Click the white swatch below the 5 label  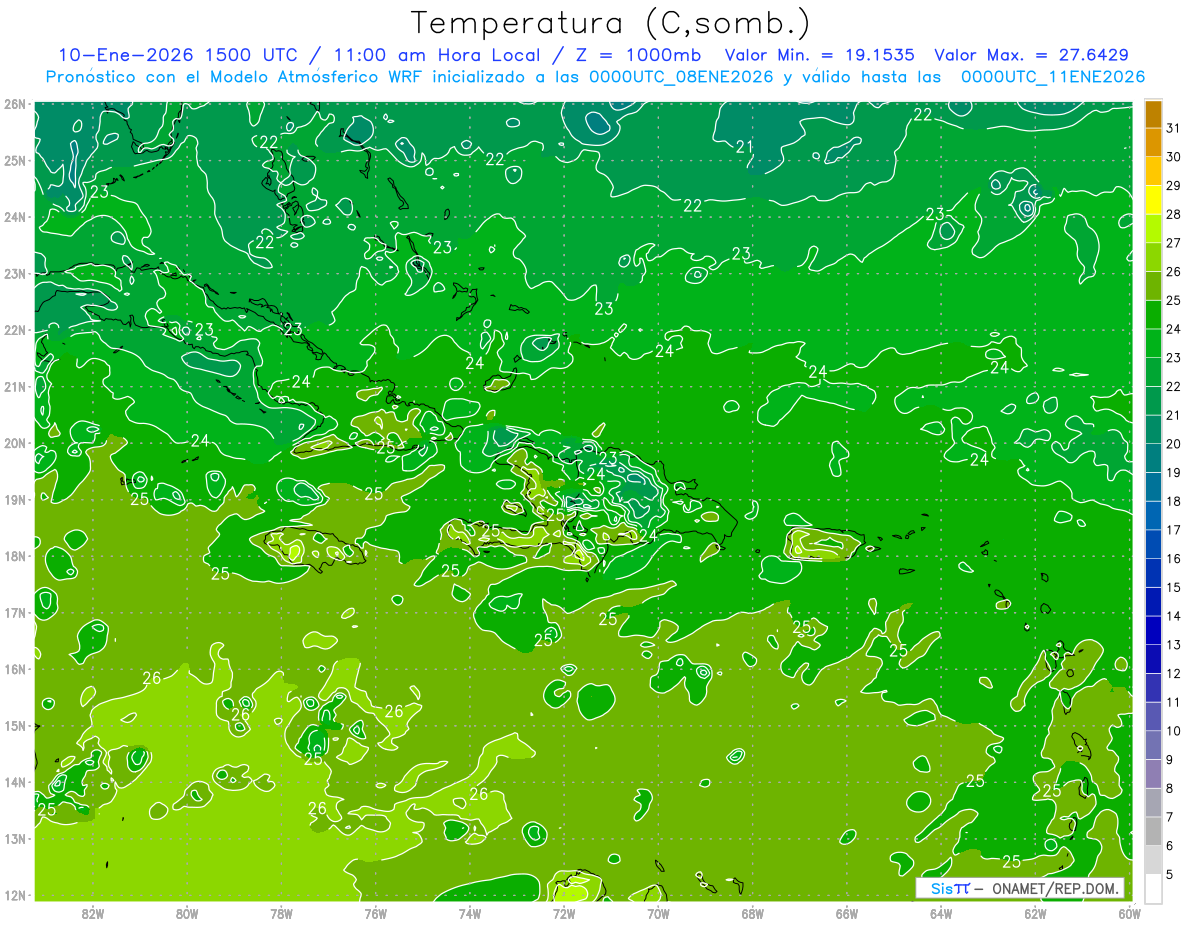point(1153,888)
